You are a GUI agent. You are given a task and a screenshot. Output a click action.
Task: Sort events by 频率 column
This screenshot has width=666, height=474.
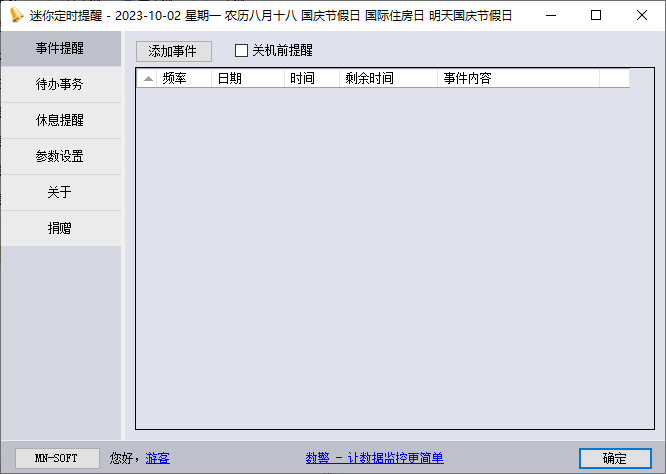[175, 78]
